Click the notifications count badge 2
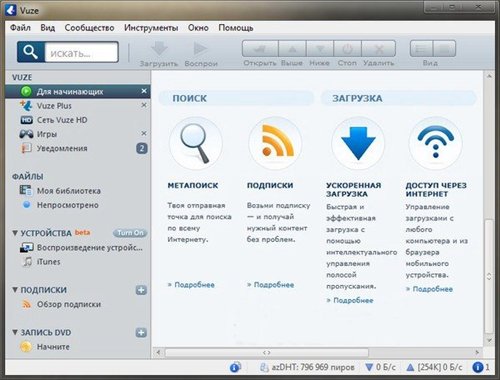 pyautogui.click(x=142, y=148)
